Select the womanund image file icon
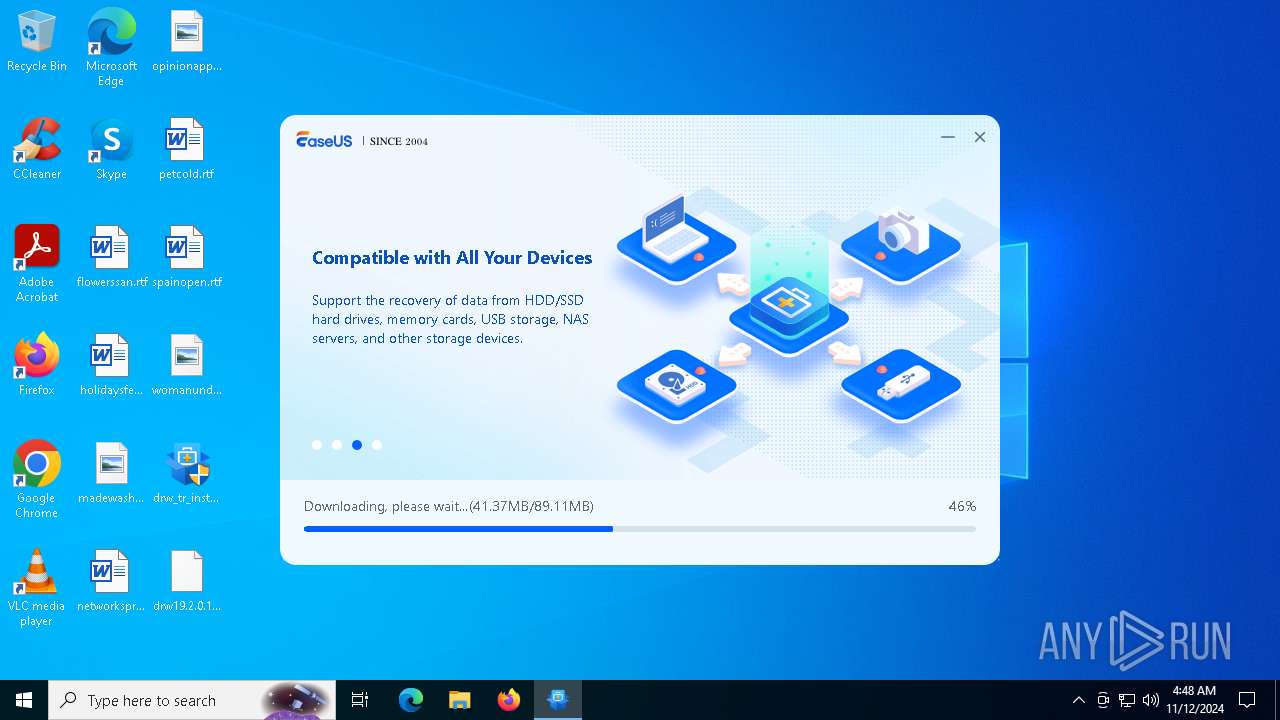1280x720 pixels. click(187, 366)
